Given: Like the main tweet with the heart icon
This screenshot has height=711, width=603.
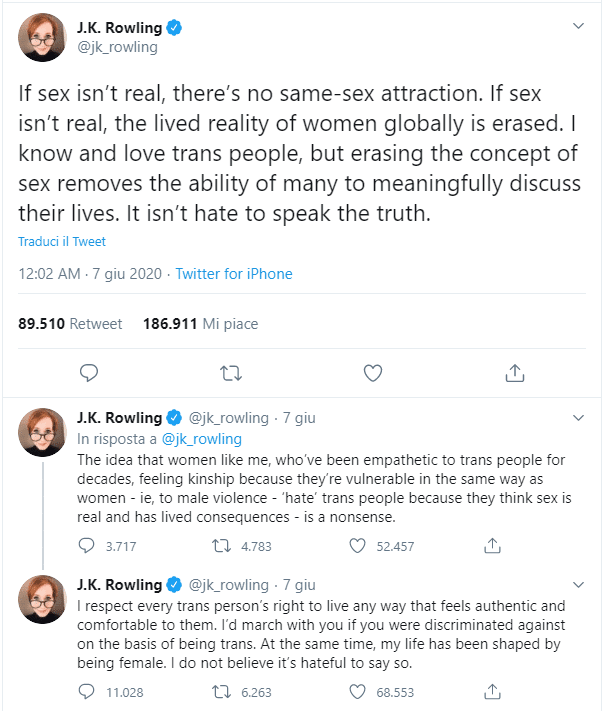Looking at the screenshot, I should [373, 373].
